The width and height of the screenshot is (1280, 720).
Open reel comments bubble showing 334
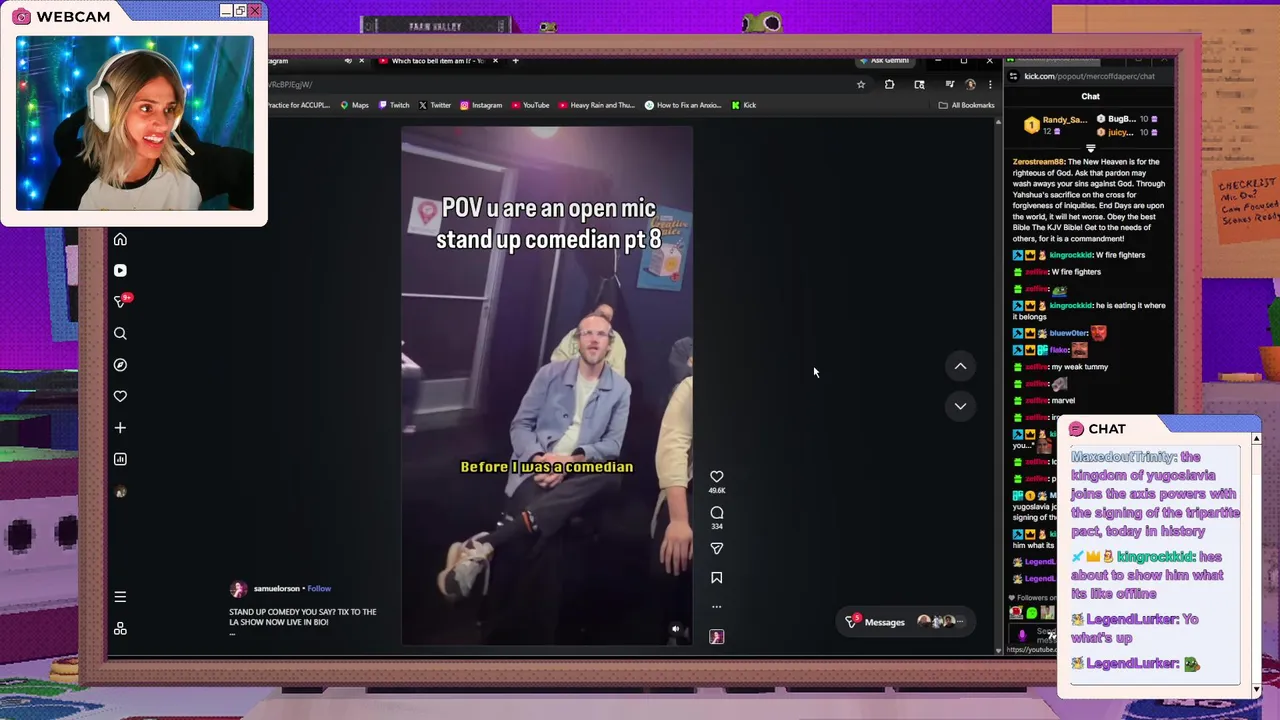point(716,513)
